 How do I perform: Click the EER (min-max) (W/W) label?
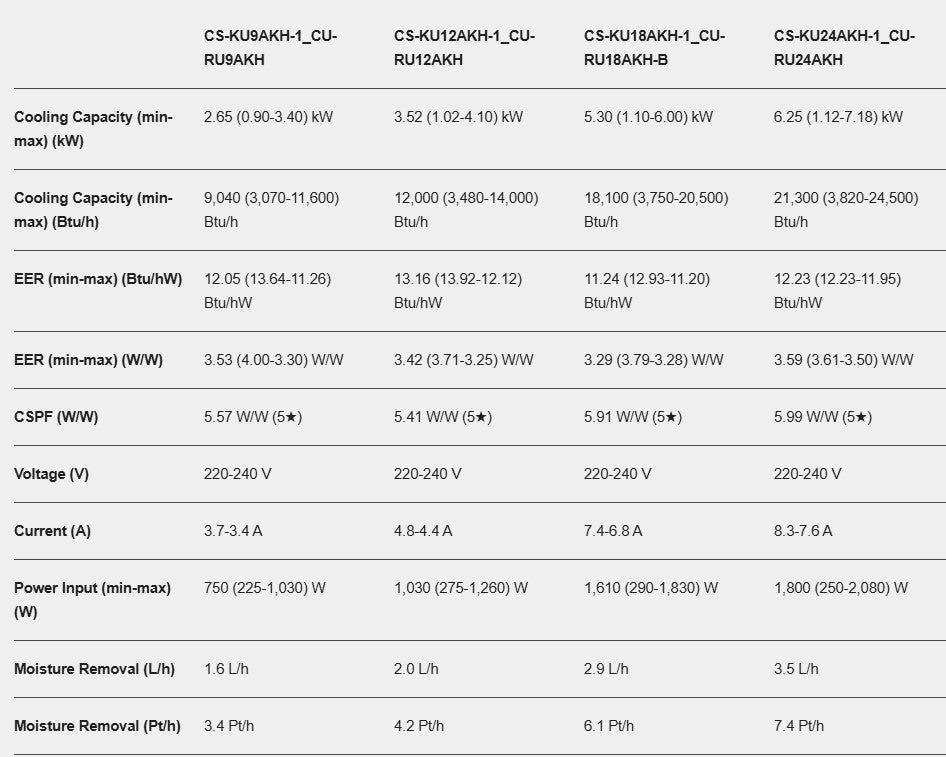[88, 360]
